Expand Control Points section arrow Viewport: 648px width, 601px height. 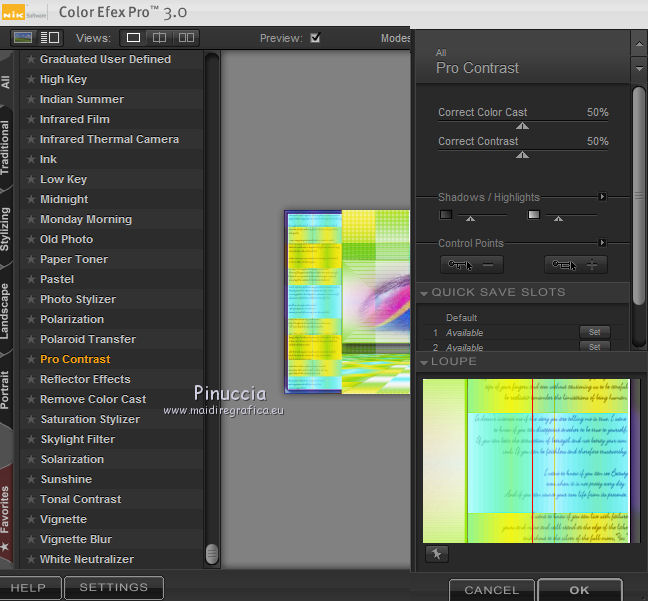603,243
